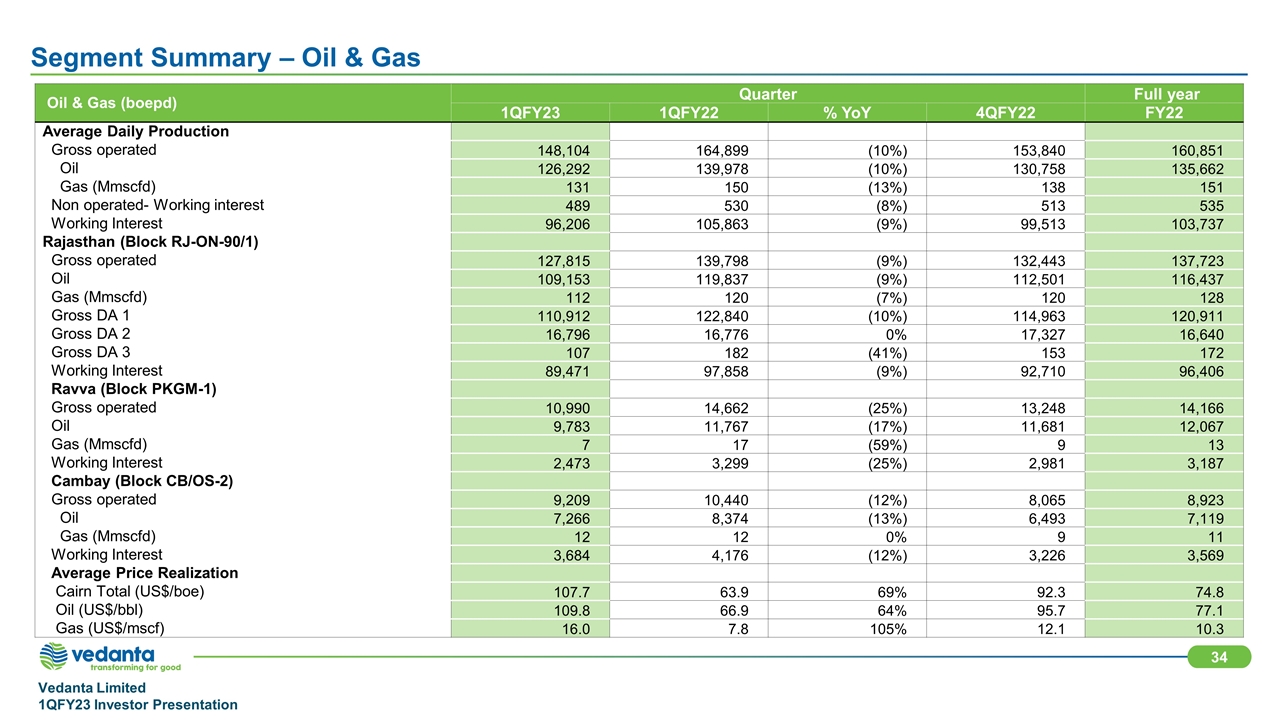Select the Average Daily Production row label
The image size is (1280, 720).
point(135,131)
